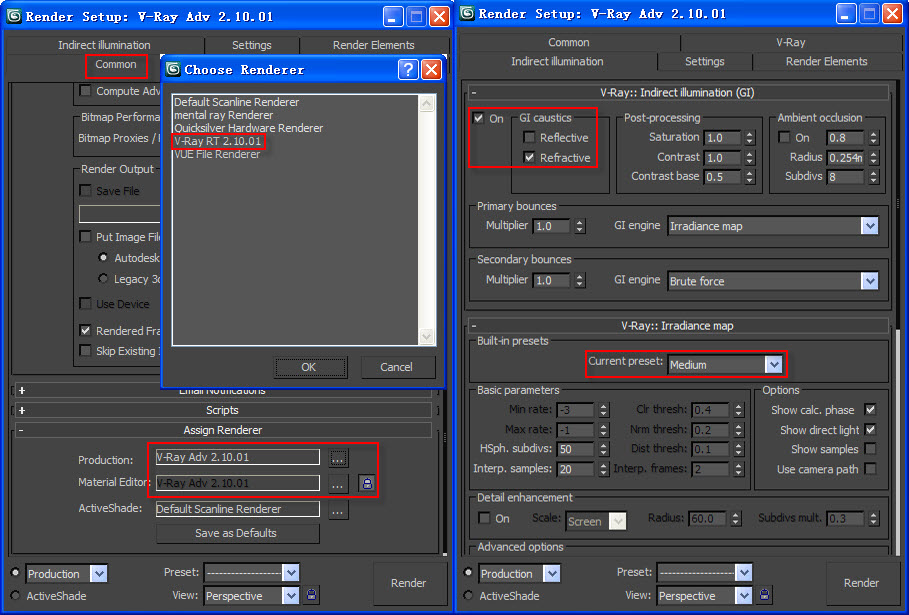Open Preset dropdown in left window
This screenshot has height=615, width=909.
coord(290,573)
